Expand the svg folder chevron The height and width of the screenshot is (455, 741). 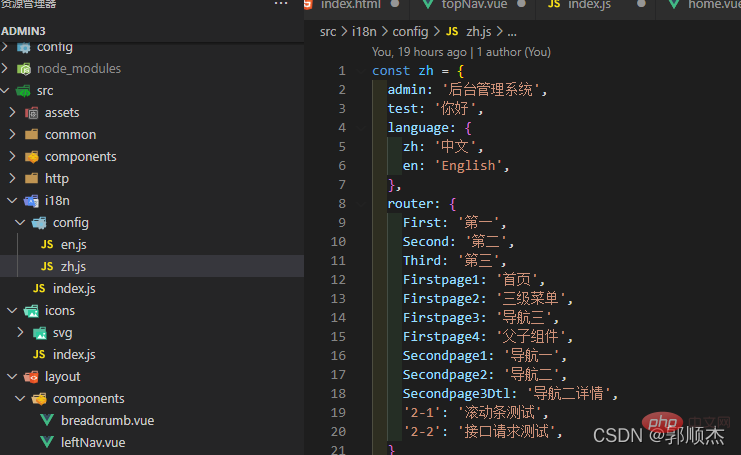20,333
